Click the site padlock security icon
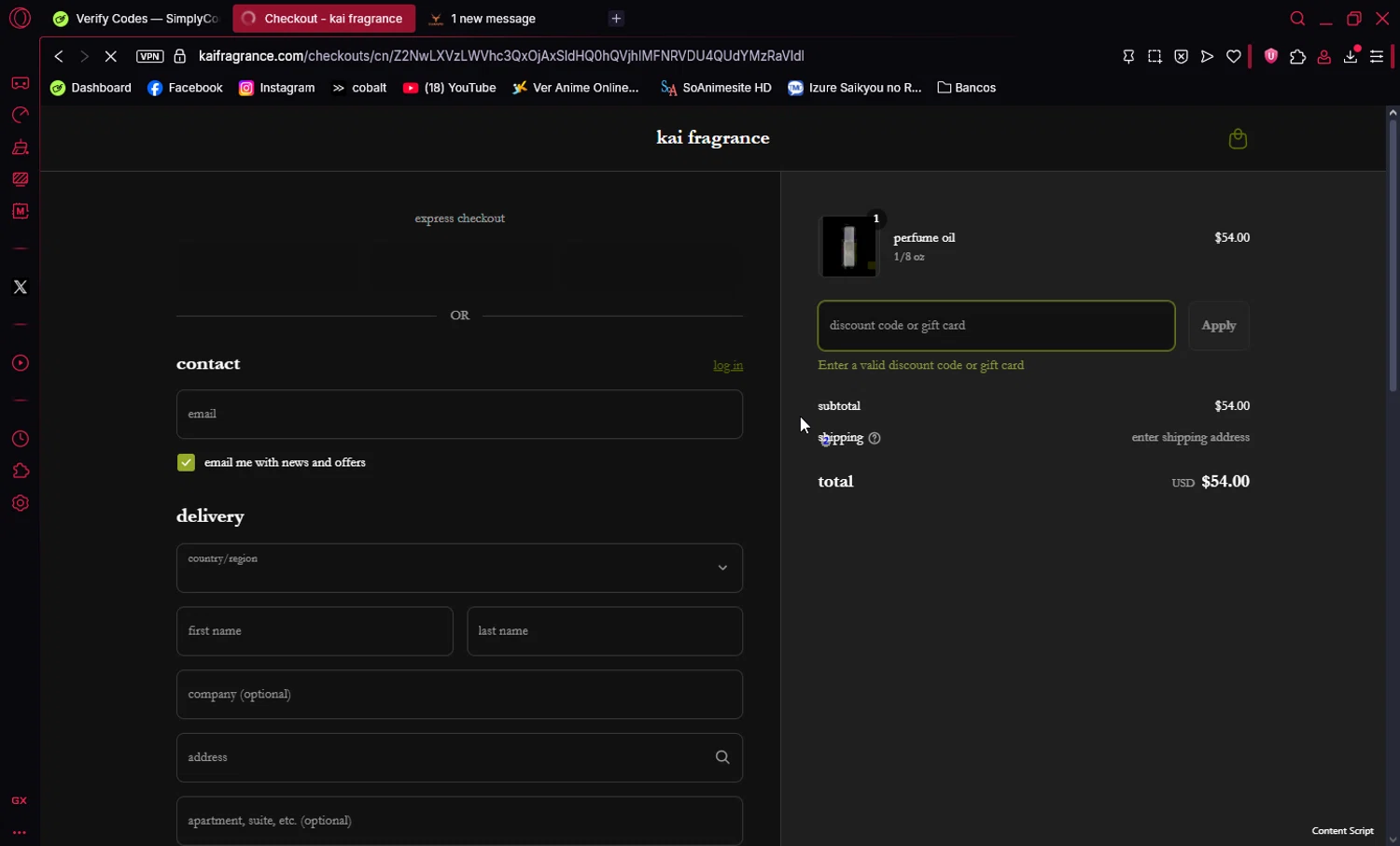 pos(180,56)
